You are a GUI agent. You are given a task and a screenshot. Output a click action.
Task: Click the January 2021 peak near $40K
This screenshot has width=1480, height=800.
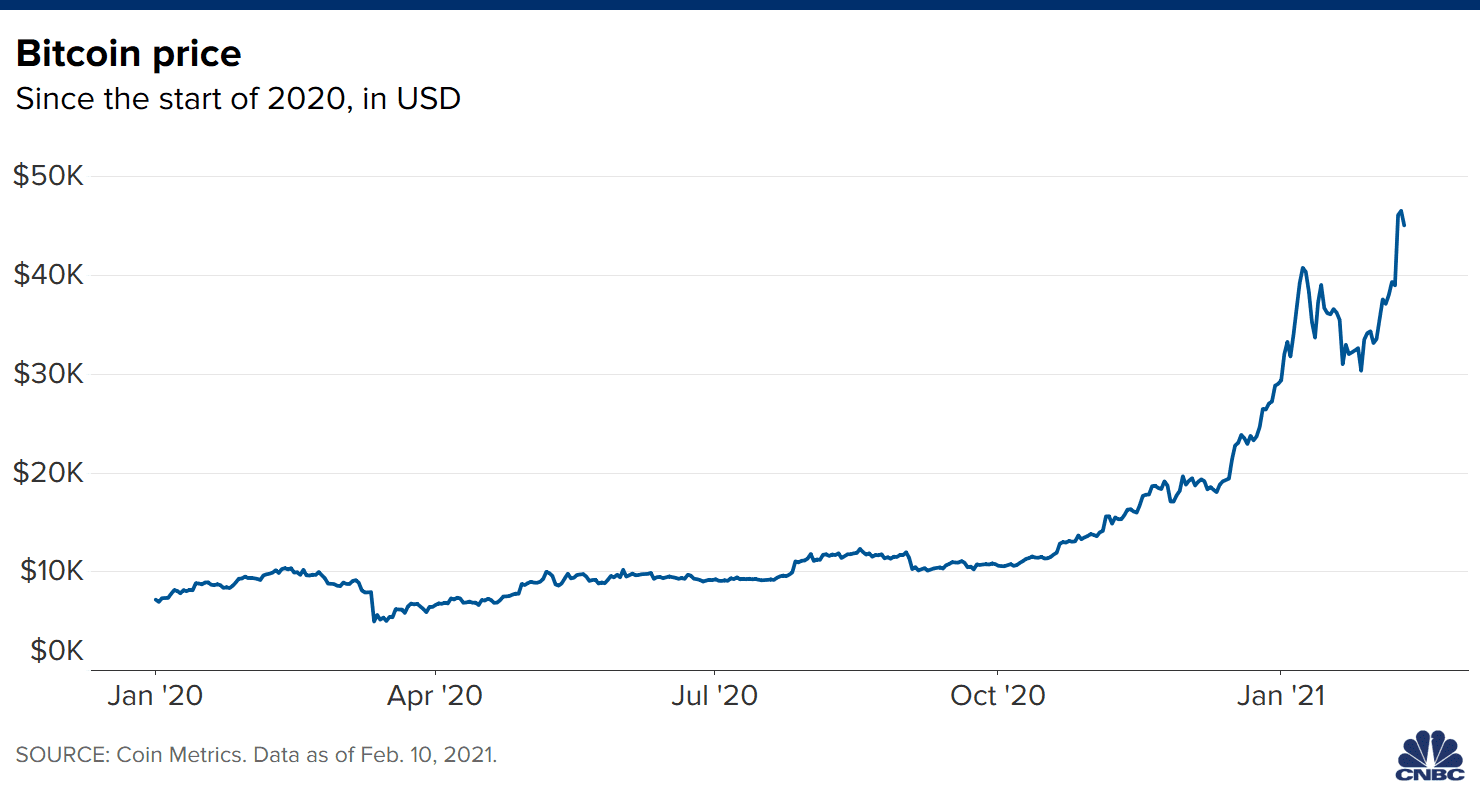(x=1303, y=268)
